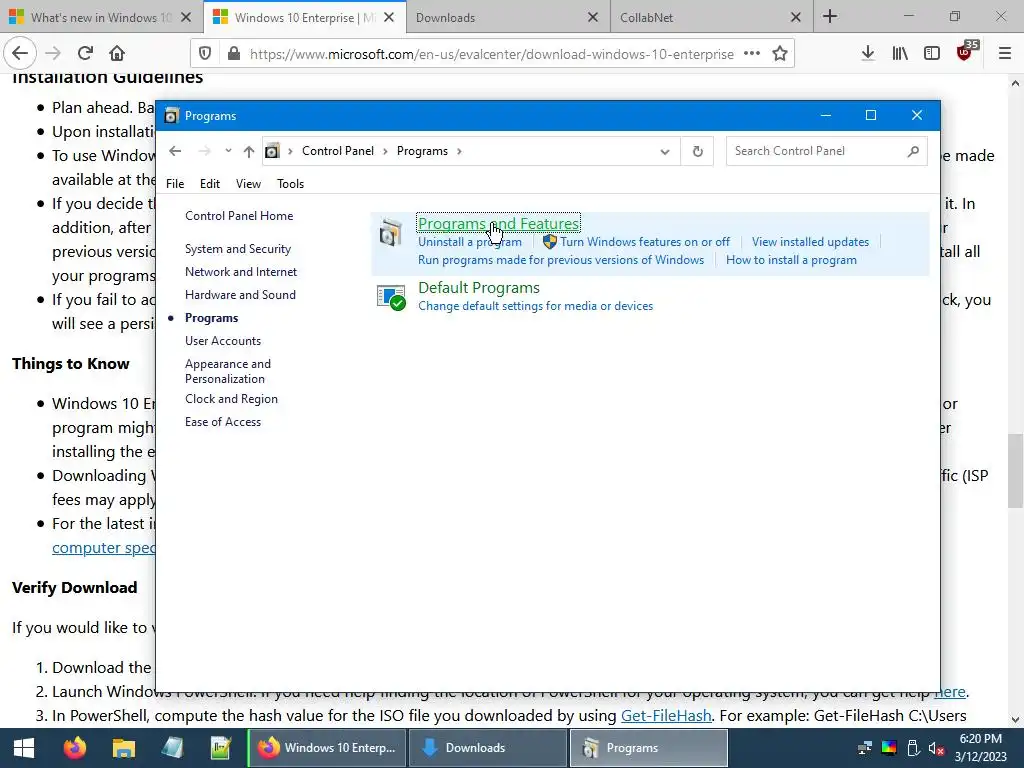Screen dimensions: 1024x768
Task: Click Default Programs category icon
Action: point(391,298)
